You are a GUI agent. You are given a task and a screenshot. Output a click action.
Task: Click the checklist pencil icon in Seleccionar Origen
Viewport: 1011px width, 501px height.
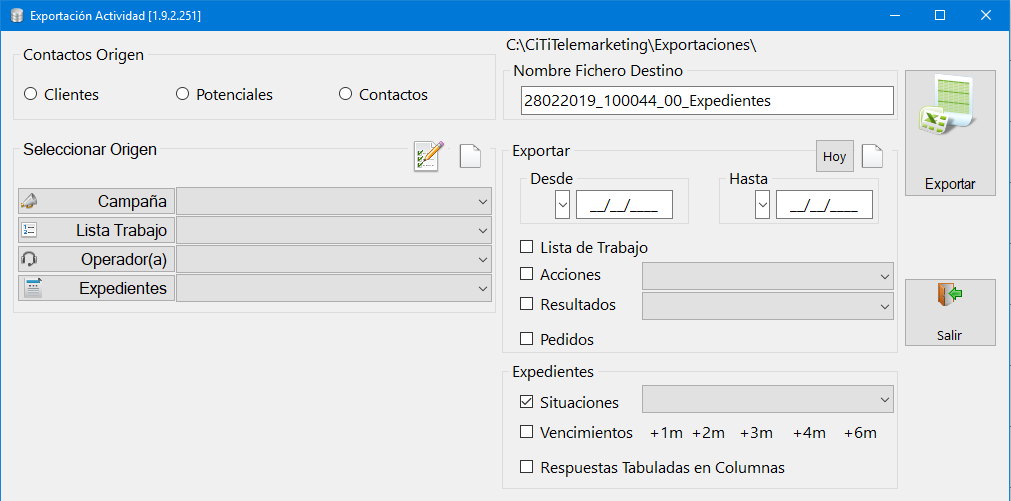pyautogui.click(x=429, y=156)
